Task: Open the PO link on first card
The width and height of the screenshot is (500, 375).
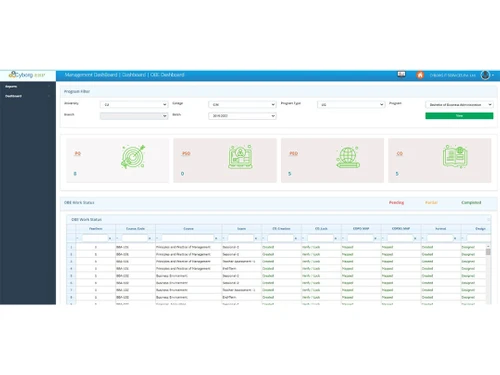Action: 78,153
